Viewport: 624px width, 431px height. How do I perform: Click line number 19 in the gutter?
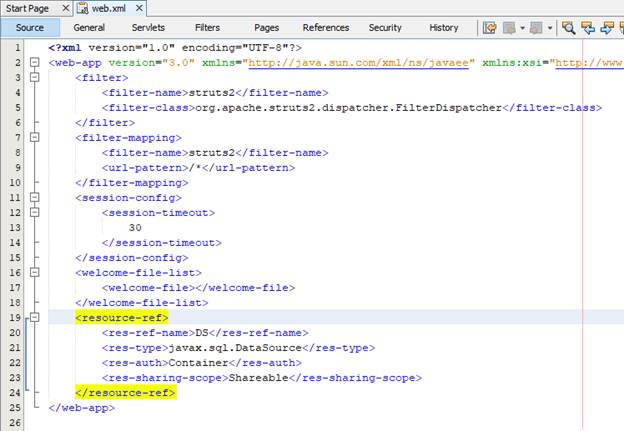[15, 318]
